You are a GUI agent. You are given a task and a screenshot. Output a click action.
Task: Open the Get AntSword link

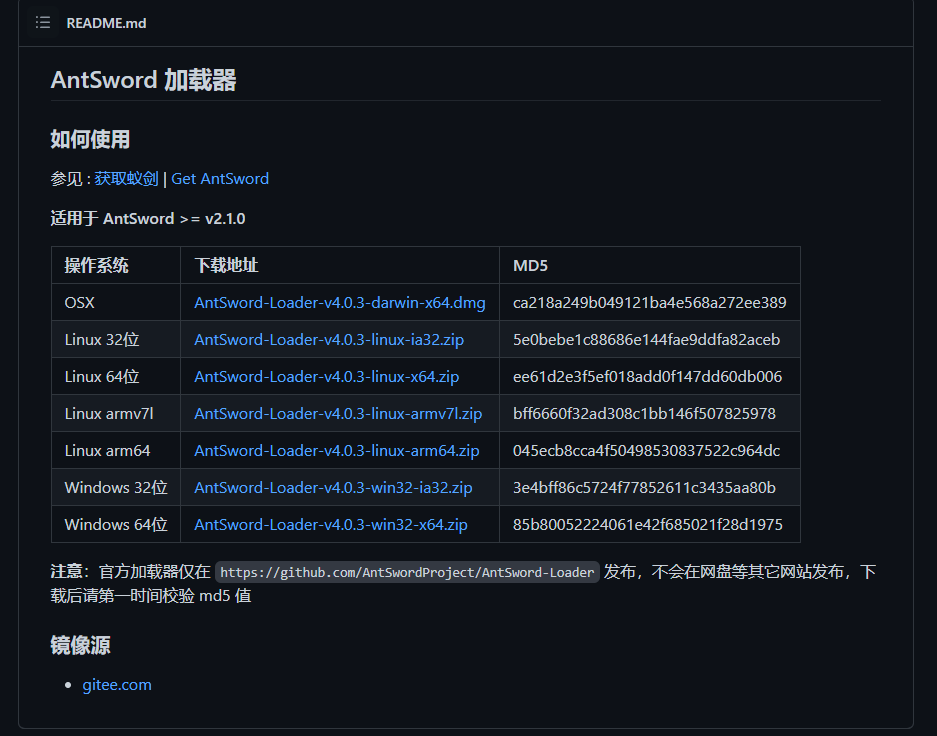tap(220, 179)
